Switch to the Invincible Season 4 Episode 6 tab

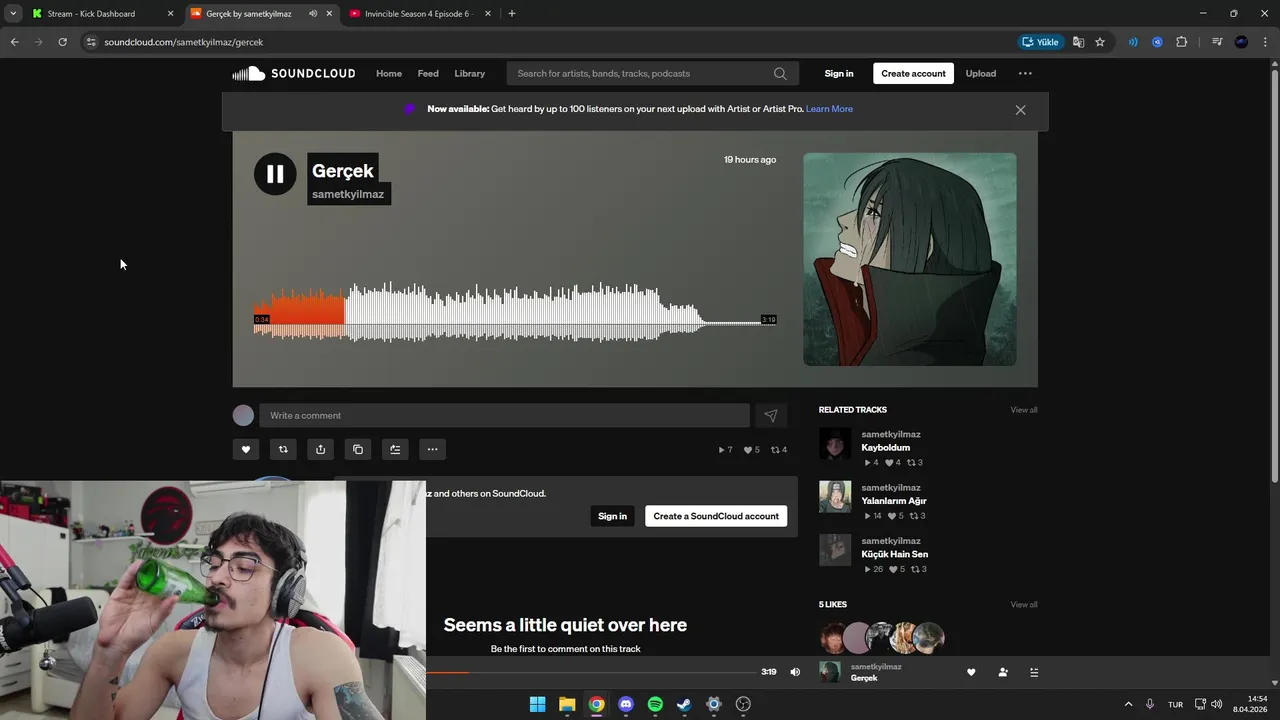coord(421,14)
